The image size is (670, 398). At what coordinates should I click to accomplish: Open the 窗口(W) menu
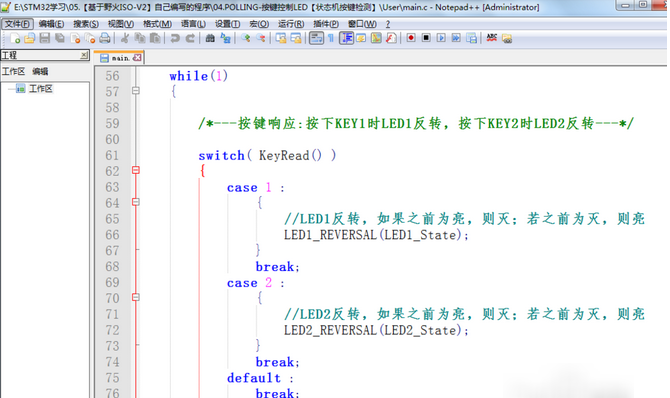(362, 24)
